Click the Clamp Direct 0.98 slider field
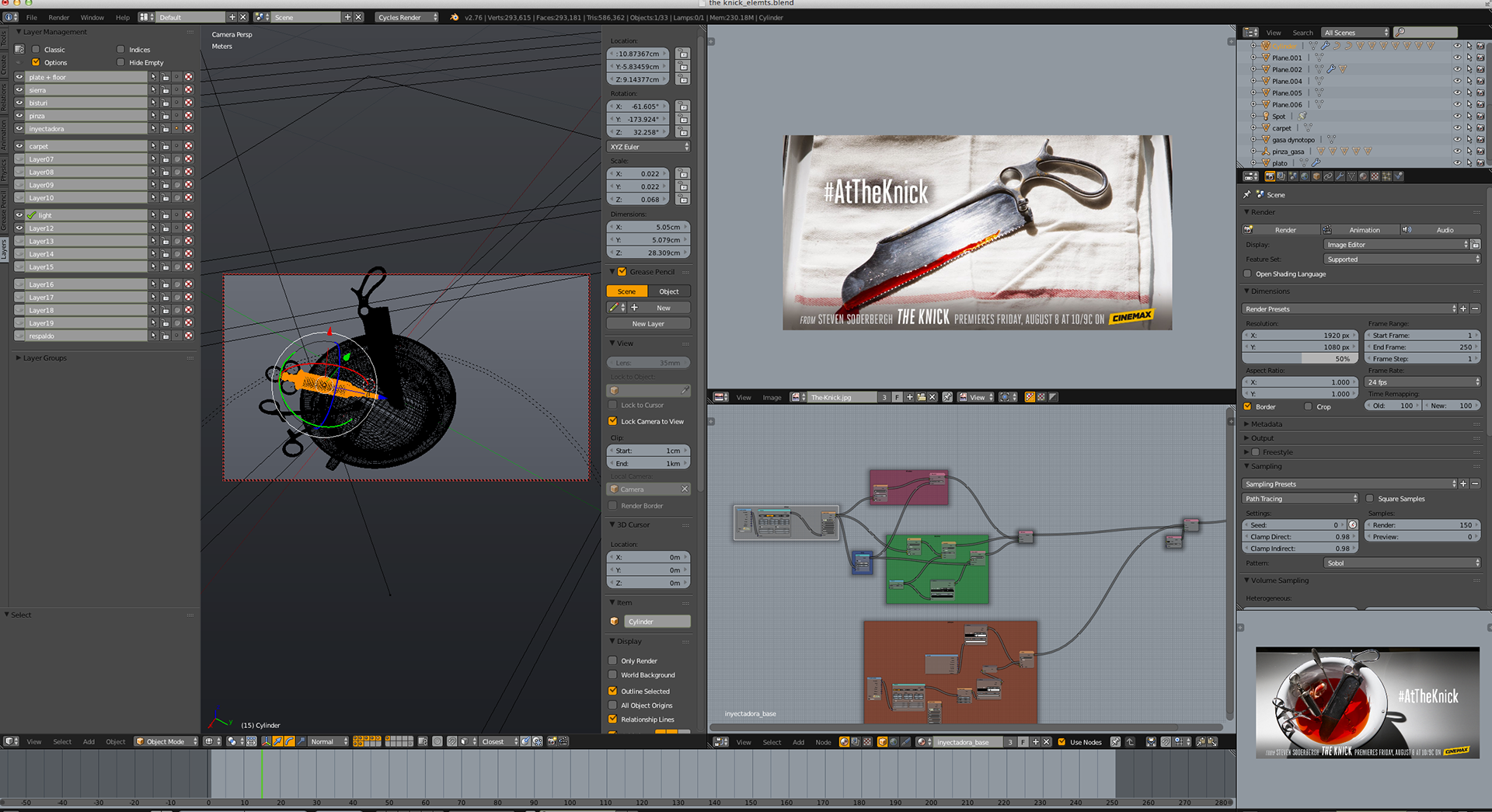Viewport: 1492px width, 812px height. pos(1302,536)
